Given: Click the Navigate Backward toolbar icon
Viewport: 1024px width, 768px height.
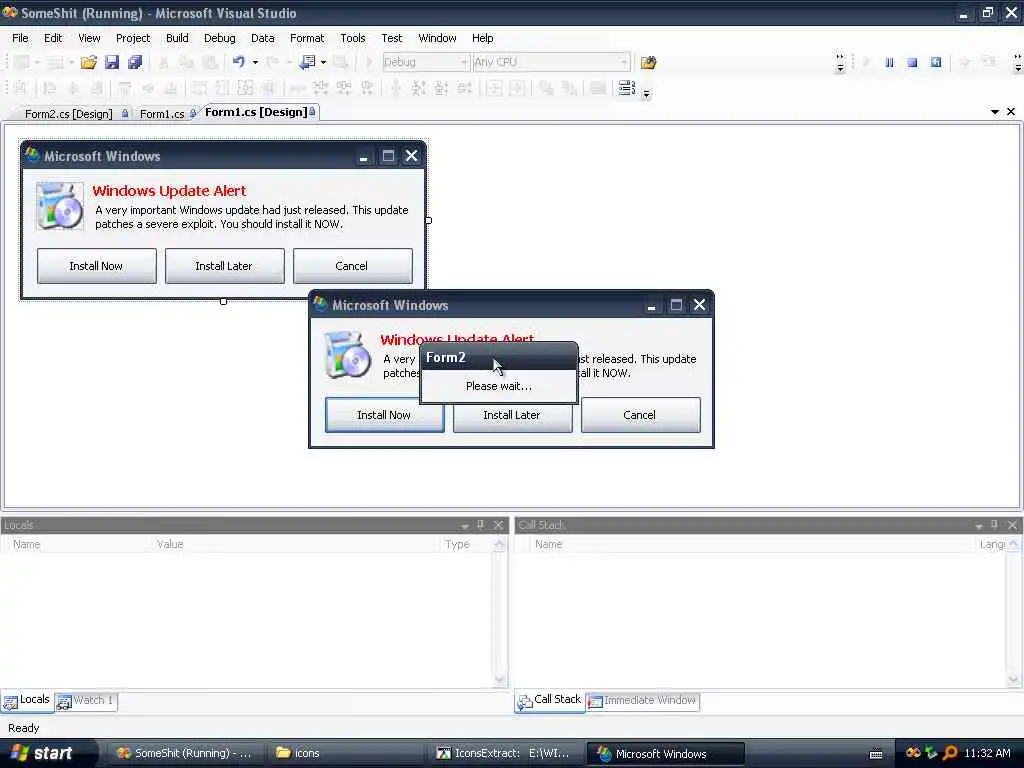Looking at the screenshot, I should coord(307,62).
